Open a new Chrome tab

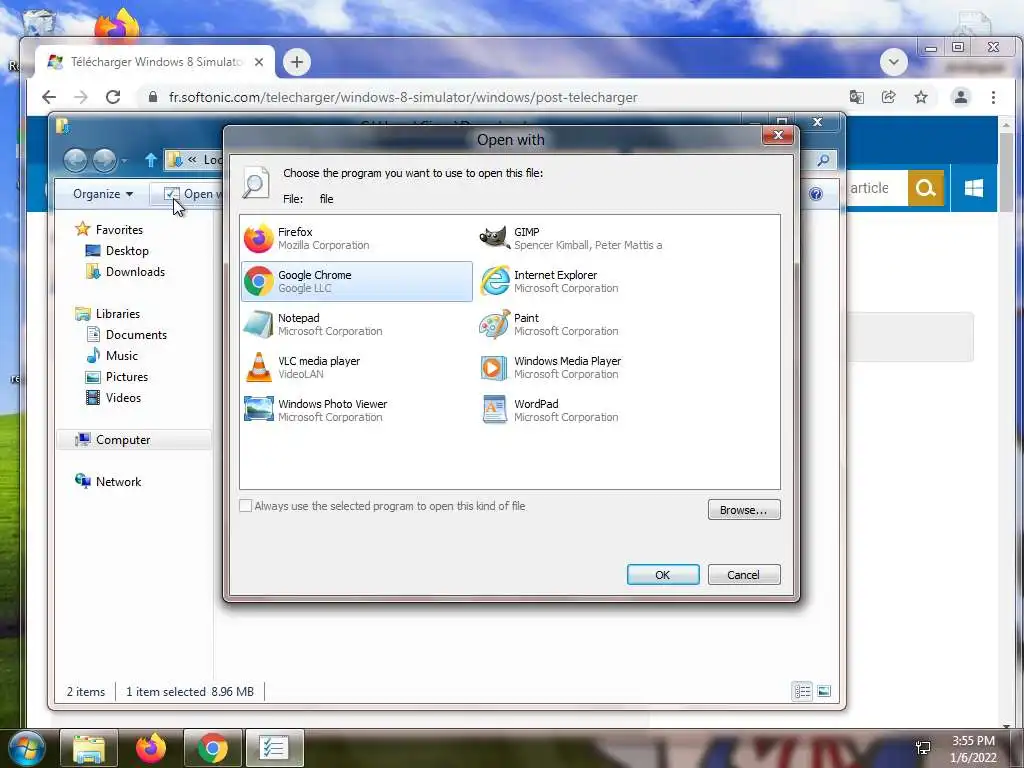(297, 62)
